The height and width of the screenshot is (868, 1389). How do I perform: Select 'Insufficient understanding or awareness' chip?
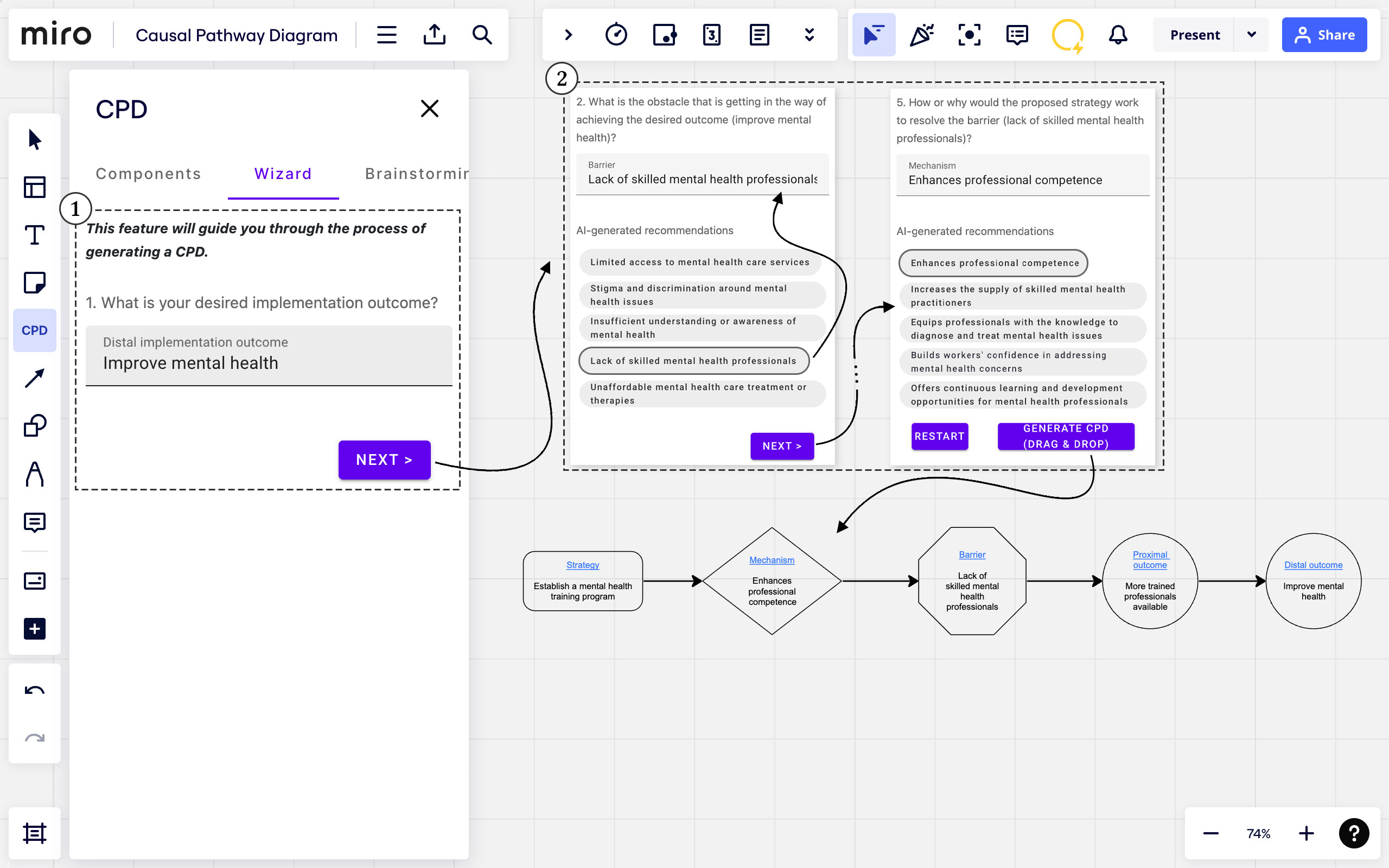703,328
